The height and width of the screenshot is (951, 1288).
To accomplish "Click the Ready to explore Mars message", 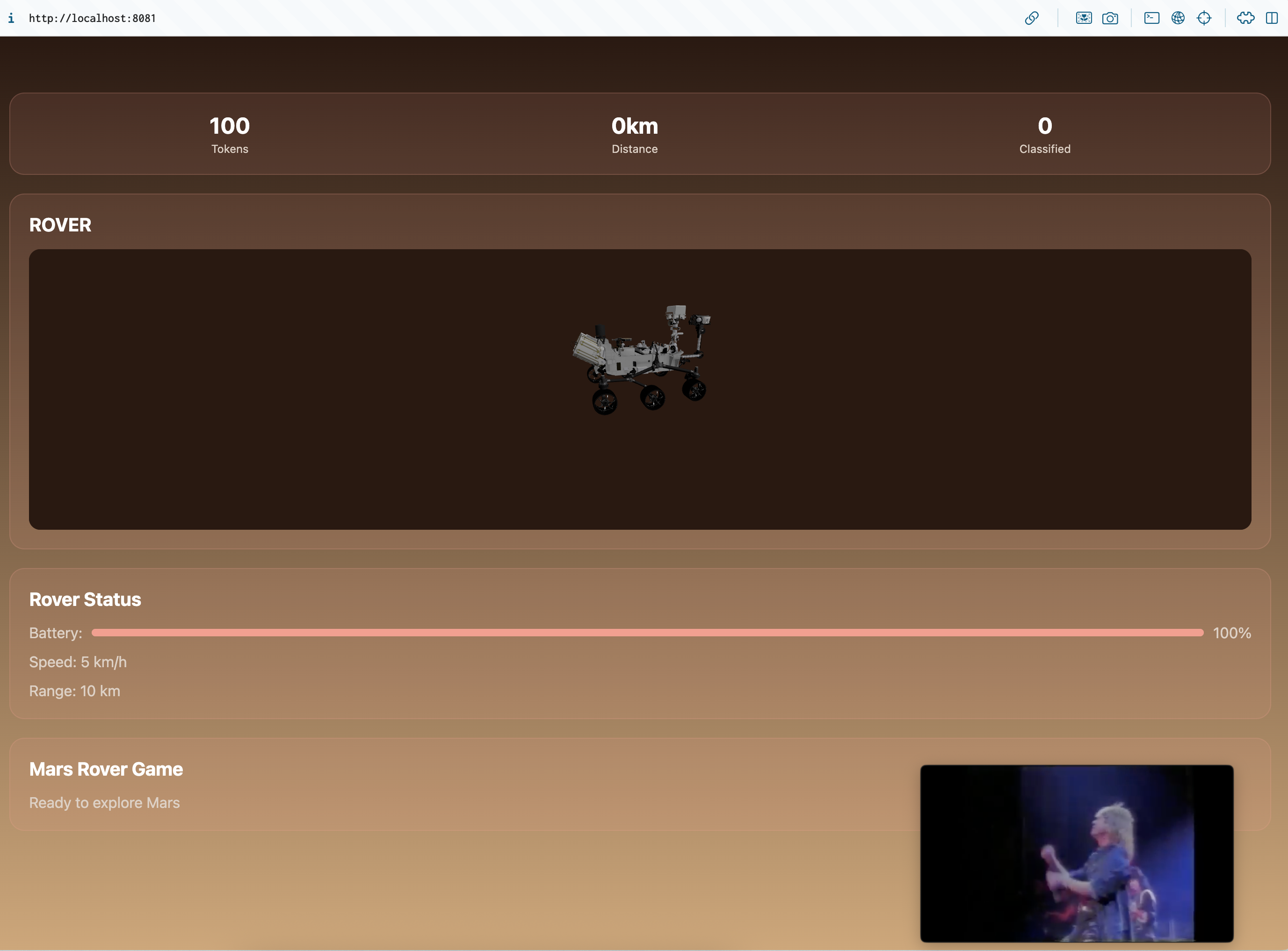I will click(104, 802).
